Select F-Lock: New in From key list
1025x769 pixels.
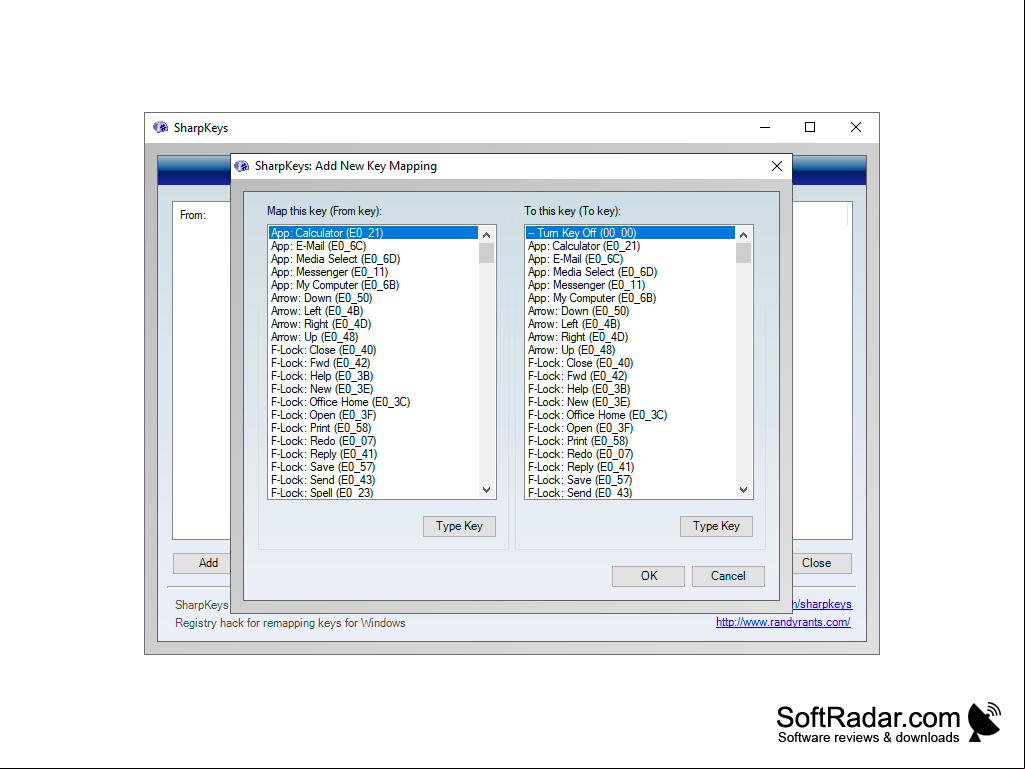[373, 389]
